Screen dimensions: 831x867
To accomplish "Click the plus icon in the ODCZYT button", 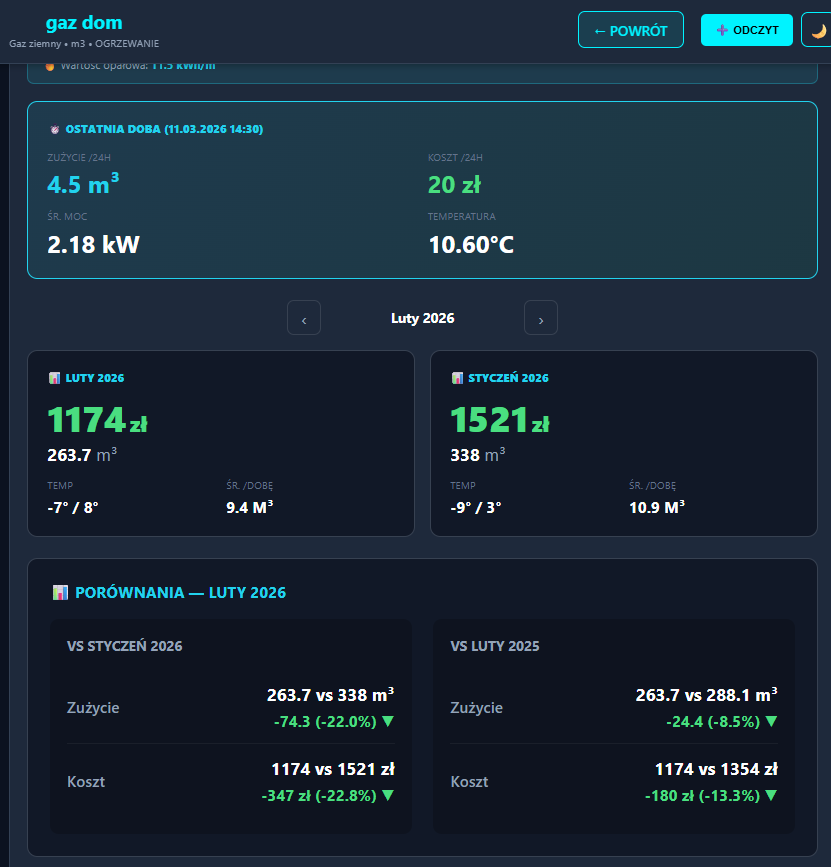I will pyautogui.click(x=722, y=31).
